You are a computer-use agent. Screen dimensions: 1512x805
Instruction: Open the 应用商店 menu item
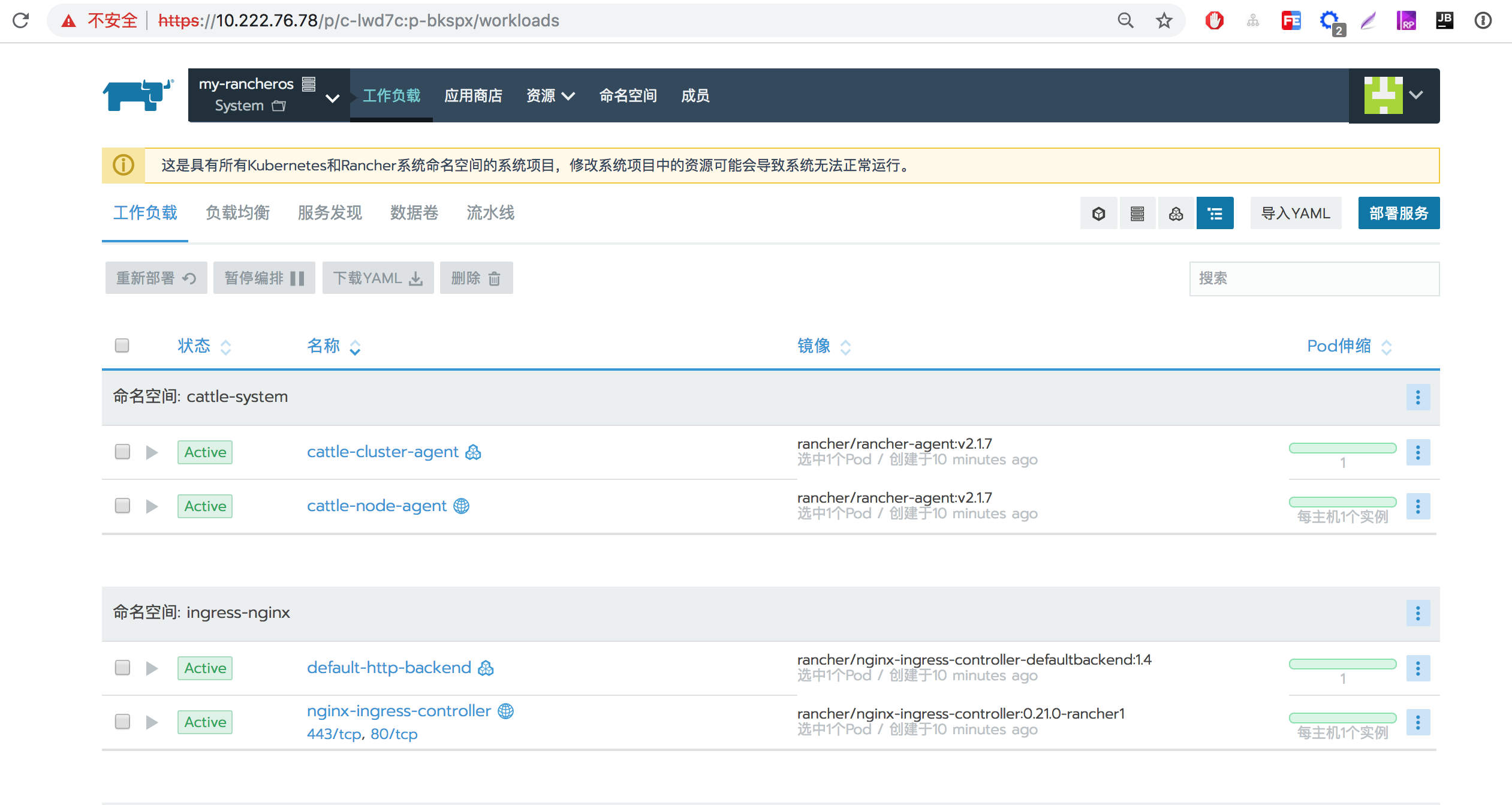(473, 96)
